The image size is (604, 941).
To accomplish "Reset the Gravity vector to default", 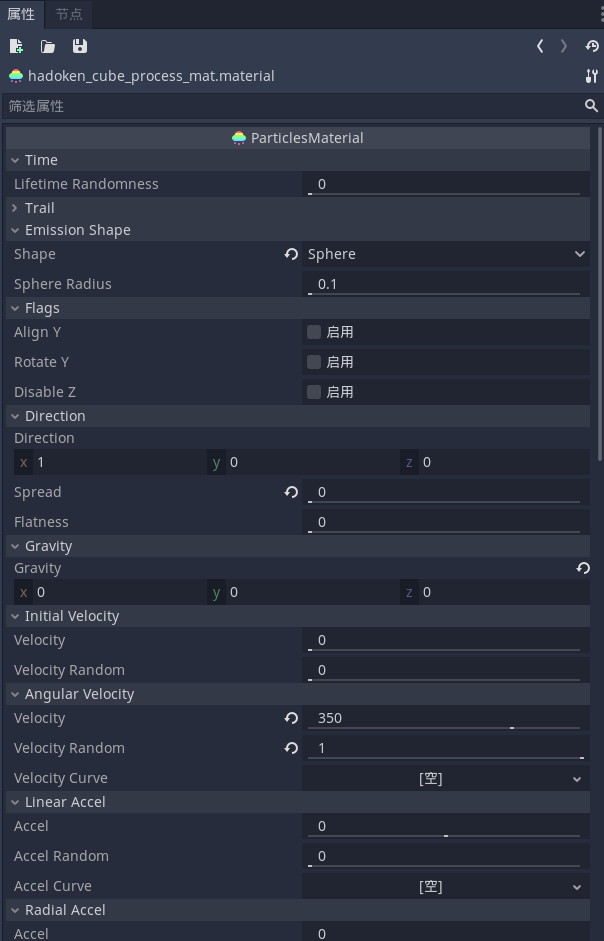I will pos(583,568).
